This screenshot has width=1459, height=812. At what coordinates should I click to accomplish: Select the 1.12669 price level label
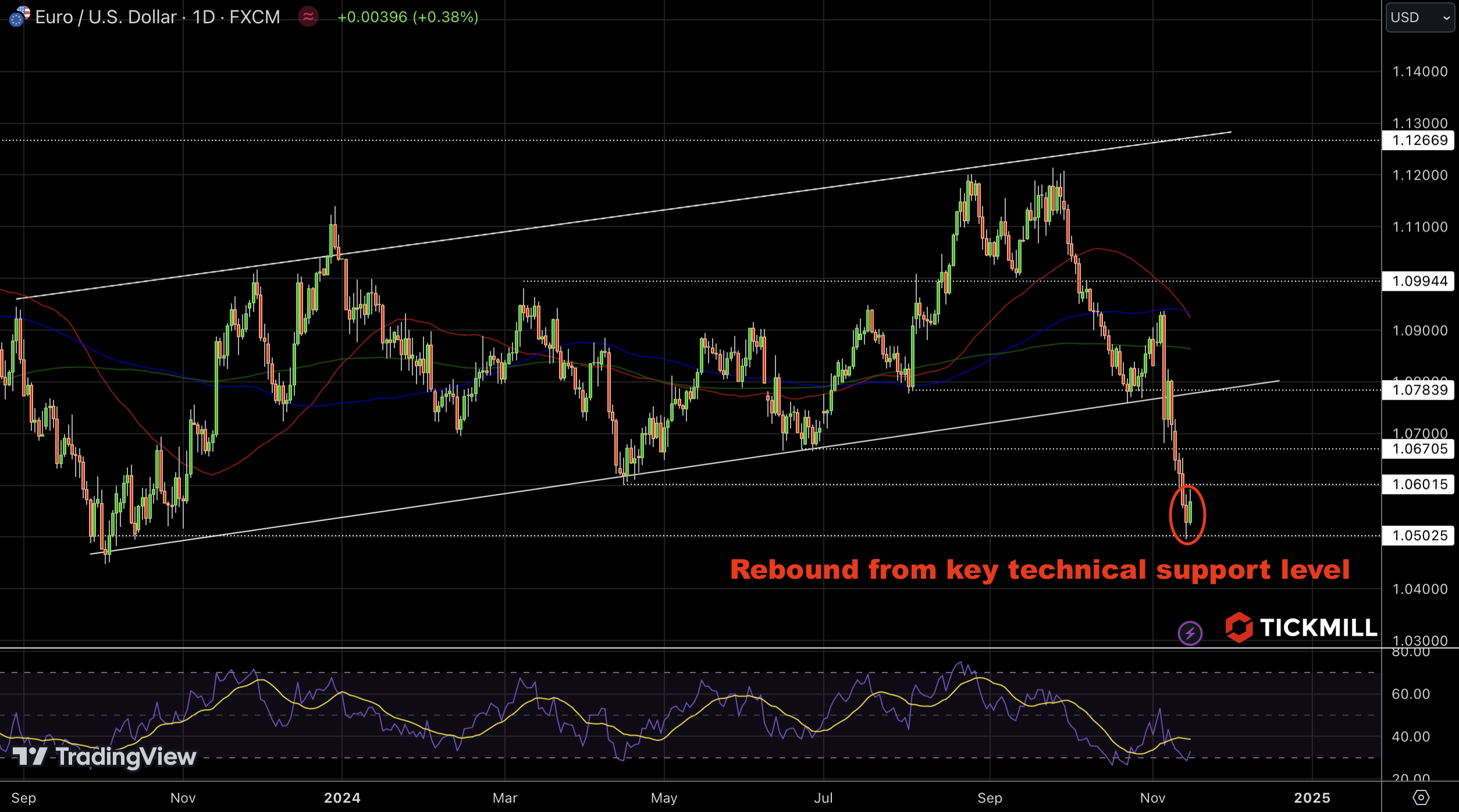(x=1418, y=140)
